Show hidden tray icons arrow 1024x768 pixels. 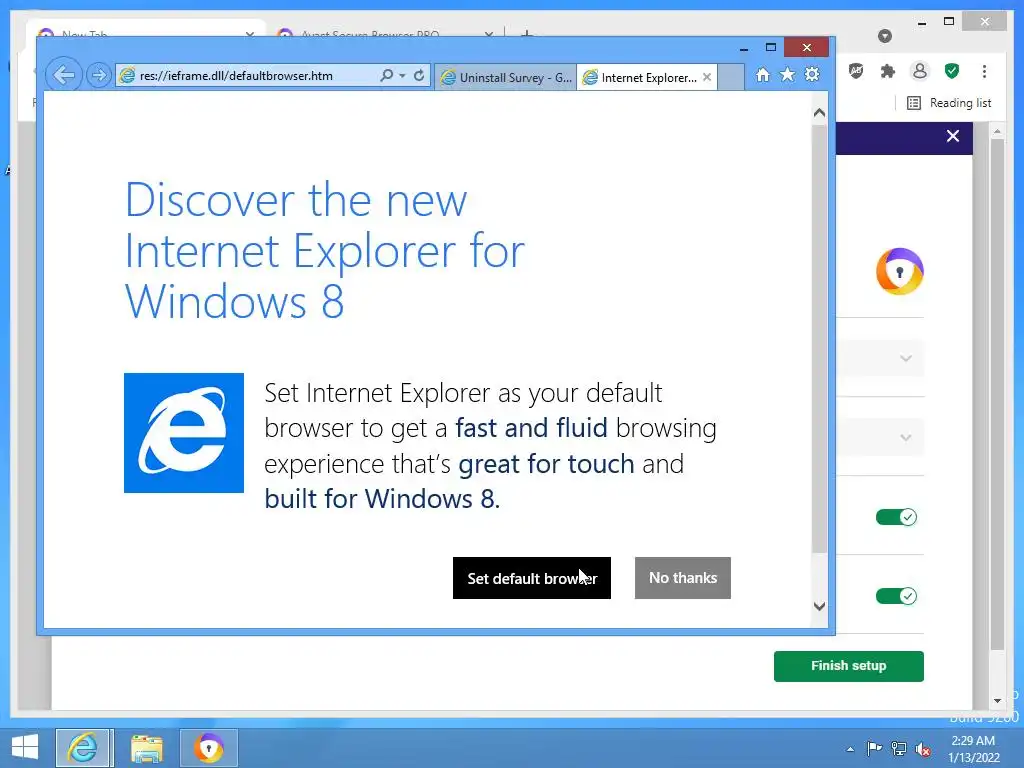tap(850, 749)
